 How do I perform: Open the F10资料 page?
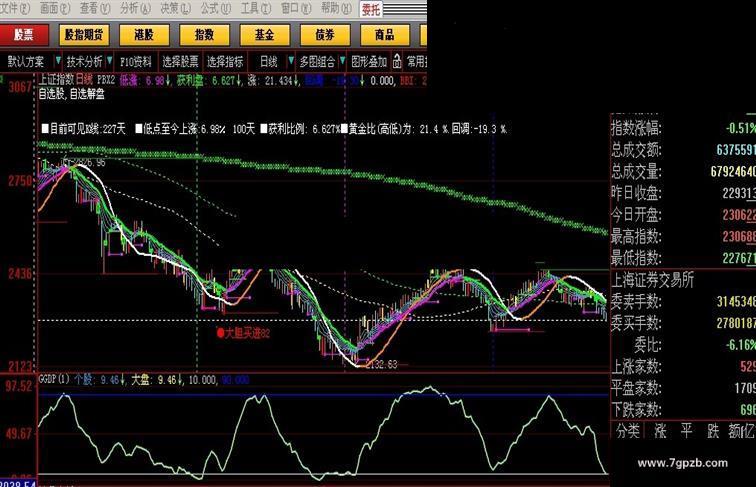coord(135,62)
